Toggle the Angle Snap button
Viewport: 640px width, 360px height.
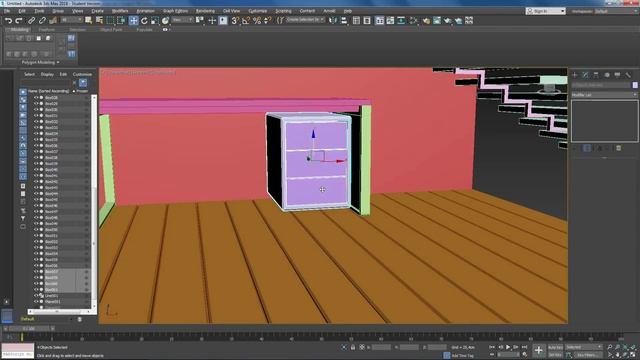[246, 20]
